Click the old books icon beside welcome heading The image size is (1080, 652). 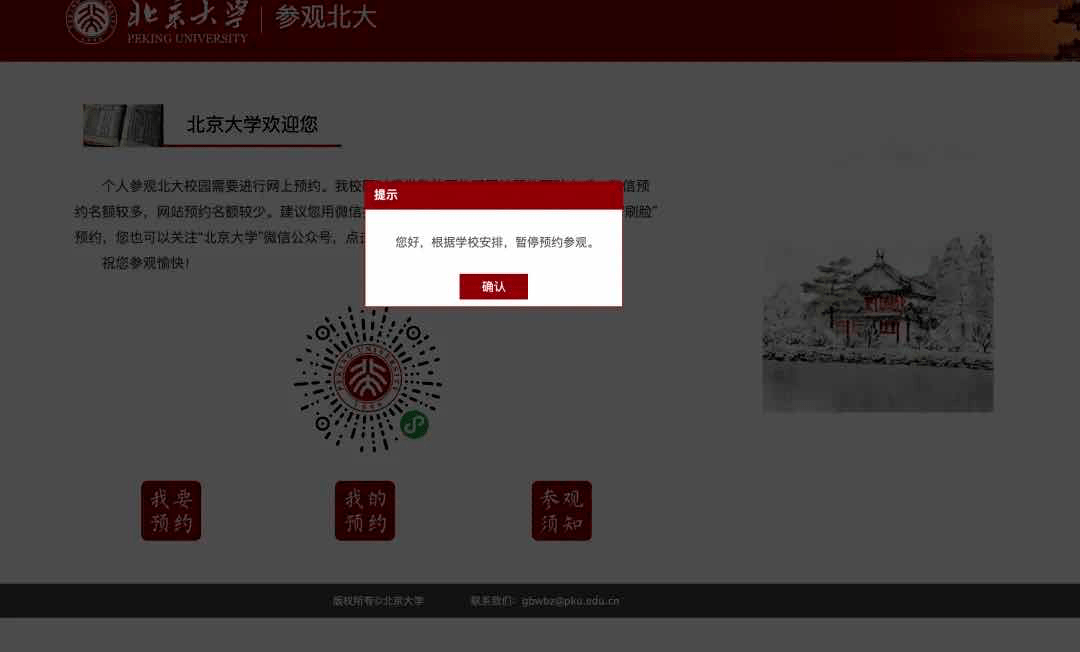pos(123,125)
